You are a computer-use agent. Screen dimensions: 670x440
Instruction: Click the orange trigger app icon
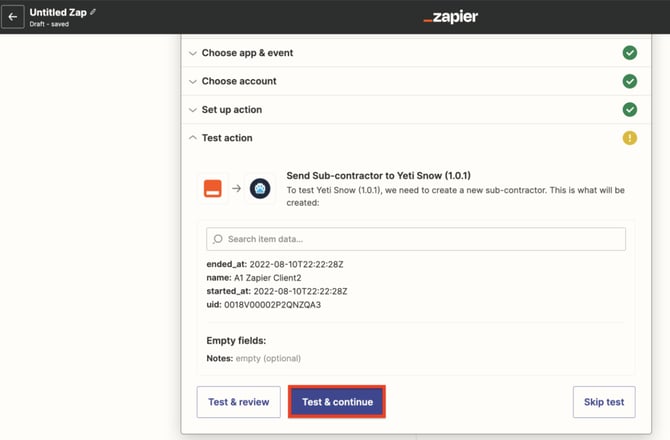[213, 187]
